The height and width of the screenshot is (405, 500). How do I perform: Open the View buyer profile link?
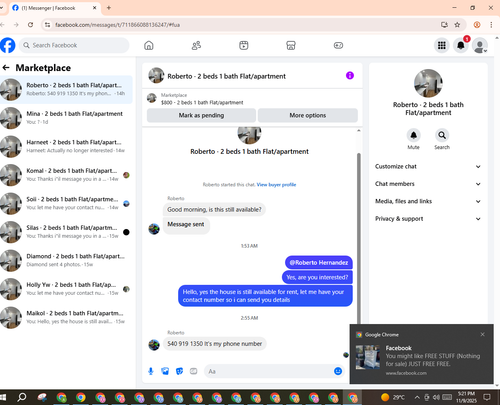276,185
